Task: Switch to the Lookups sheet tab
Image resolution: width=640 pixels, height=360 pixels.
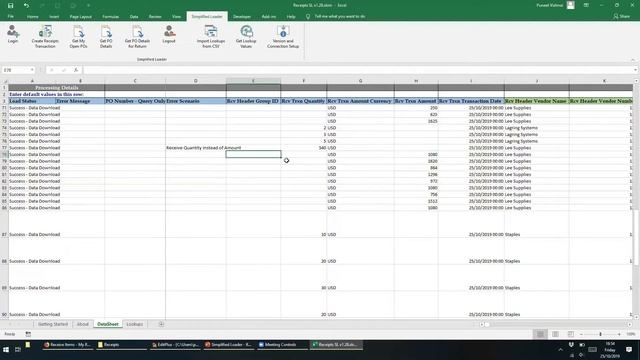Action: click(135, 324)
